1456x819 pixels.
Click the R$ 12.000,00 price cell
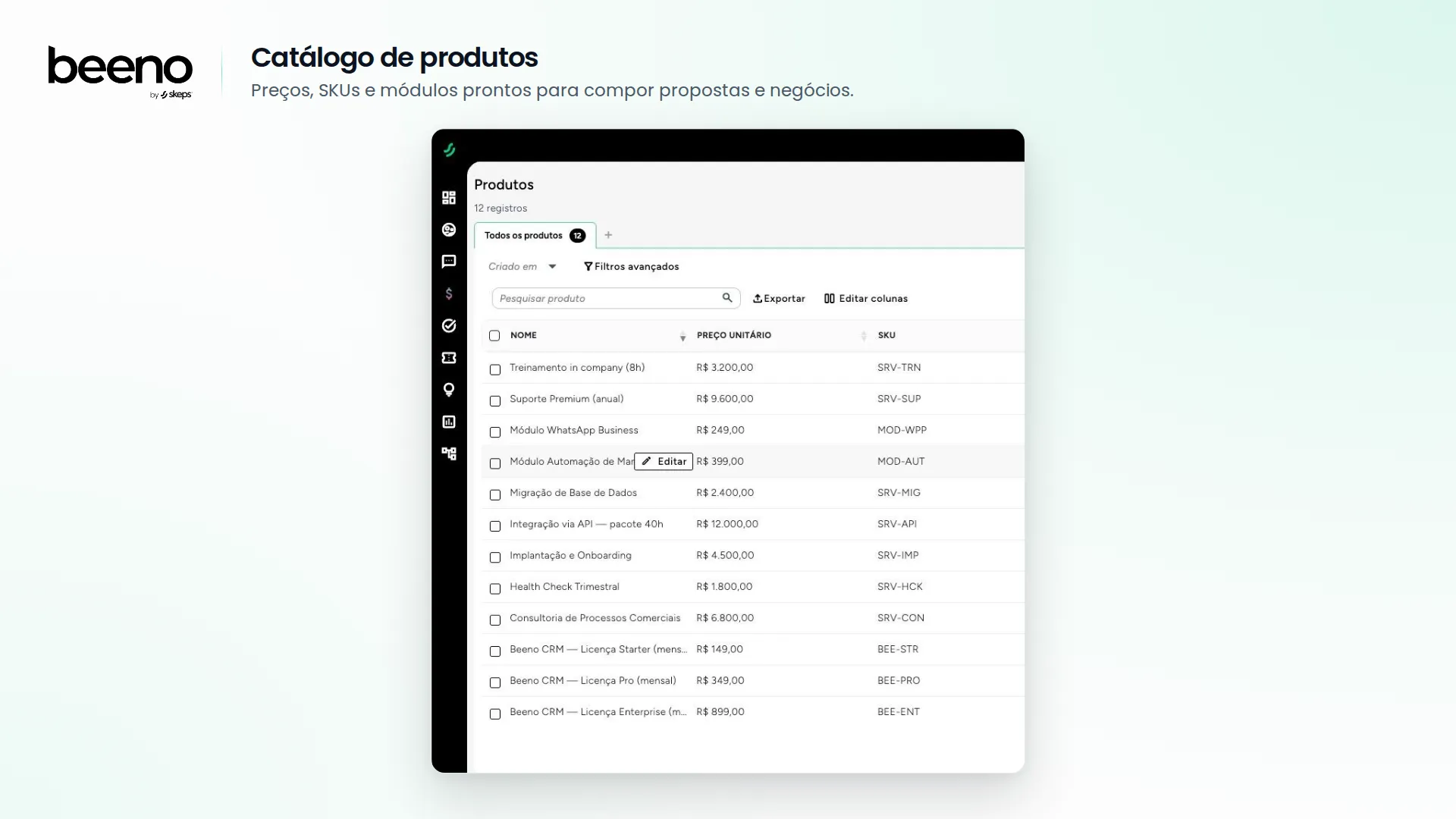tap(726, 524)
